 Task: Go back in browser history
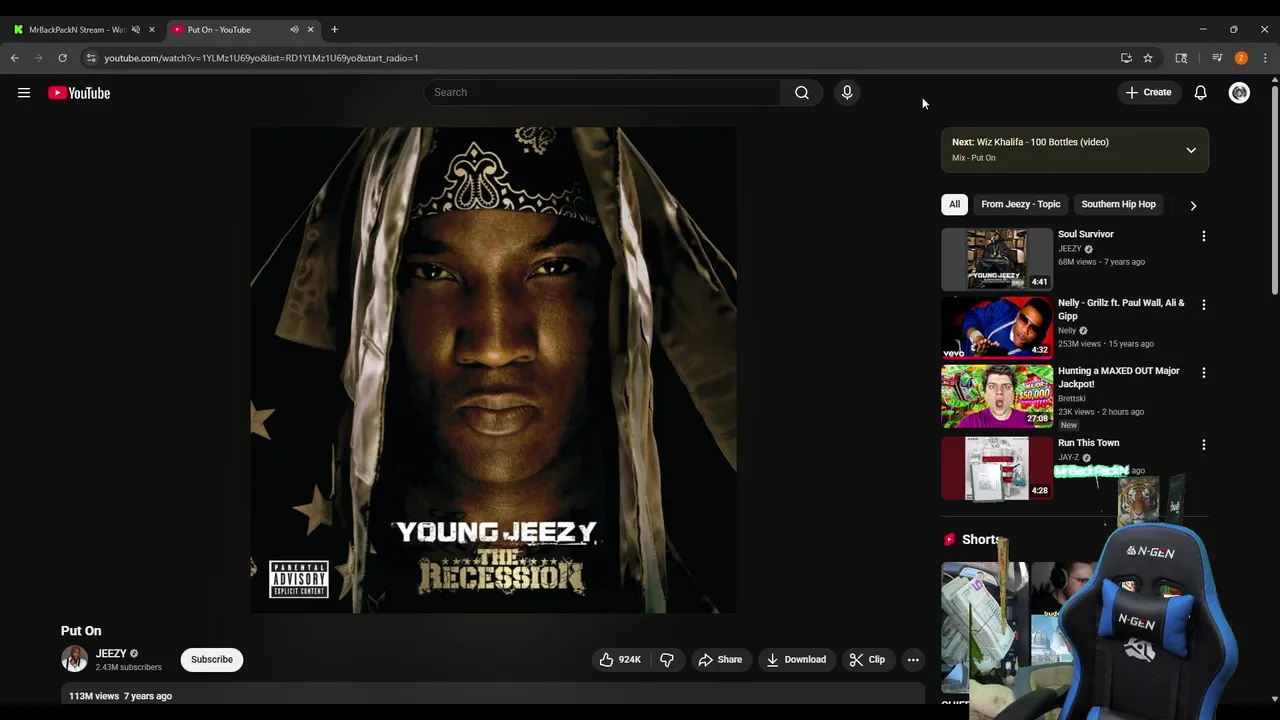15,58
